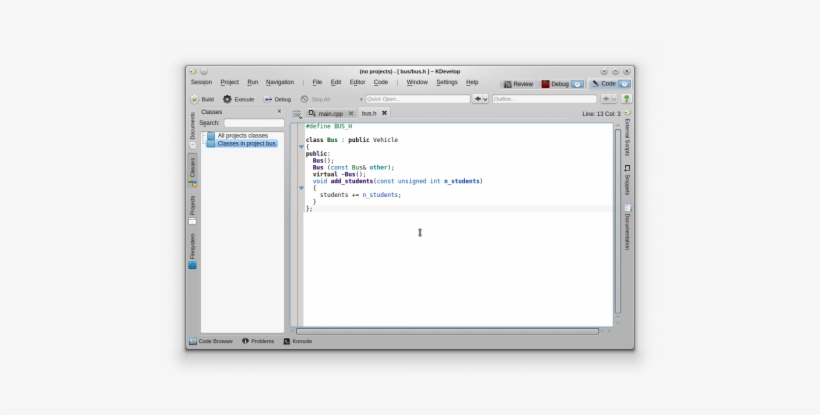Click the forward navigation arrow button
Screen dimensions: 820x415
pyautogui.click(x=606, y=99)
